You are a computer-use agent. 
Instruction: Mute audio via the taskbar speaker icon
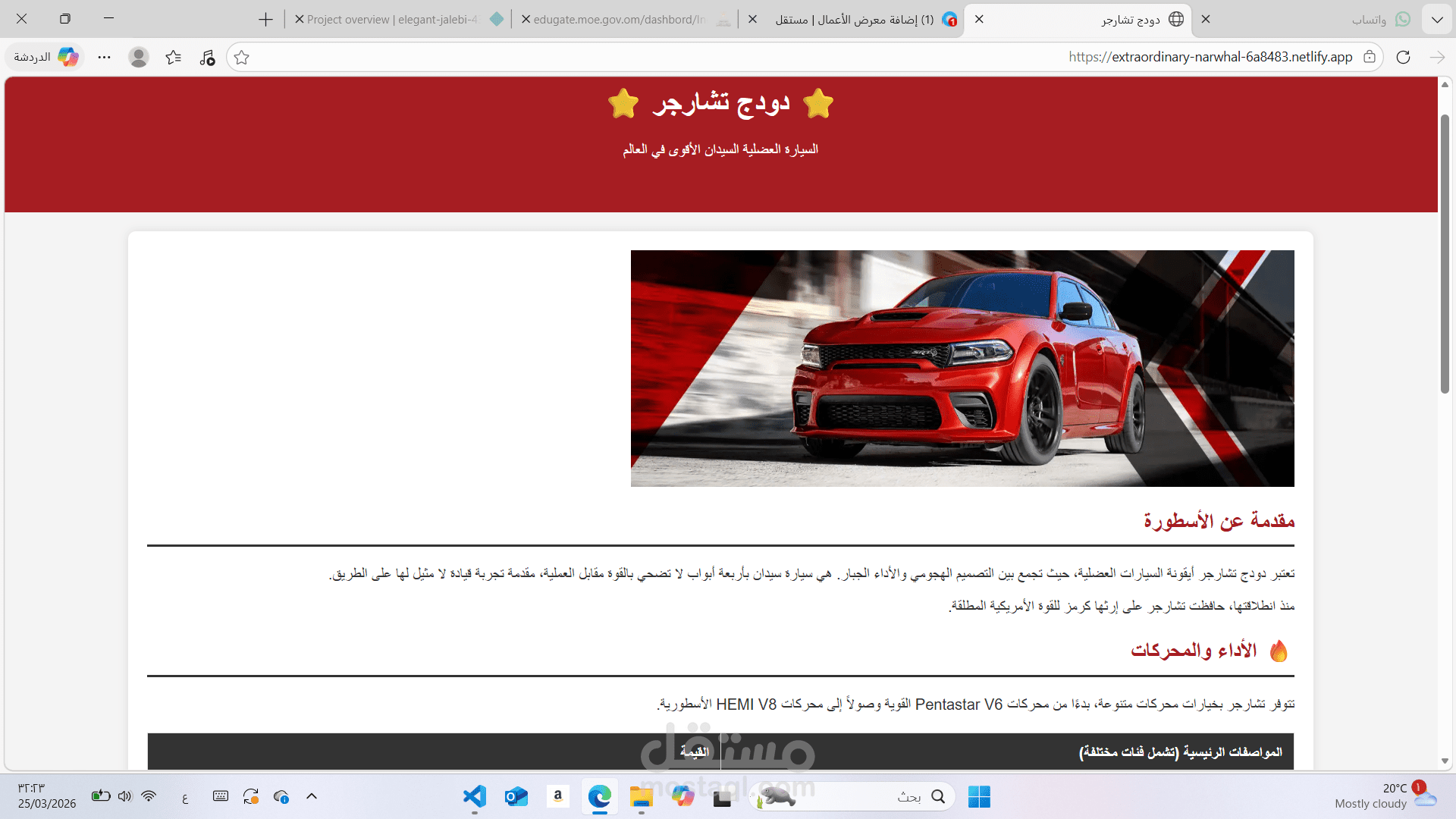click(125, 796)
